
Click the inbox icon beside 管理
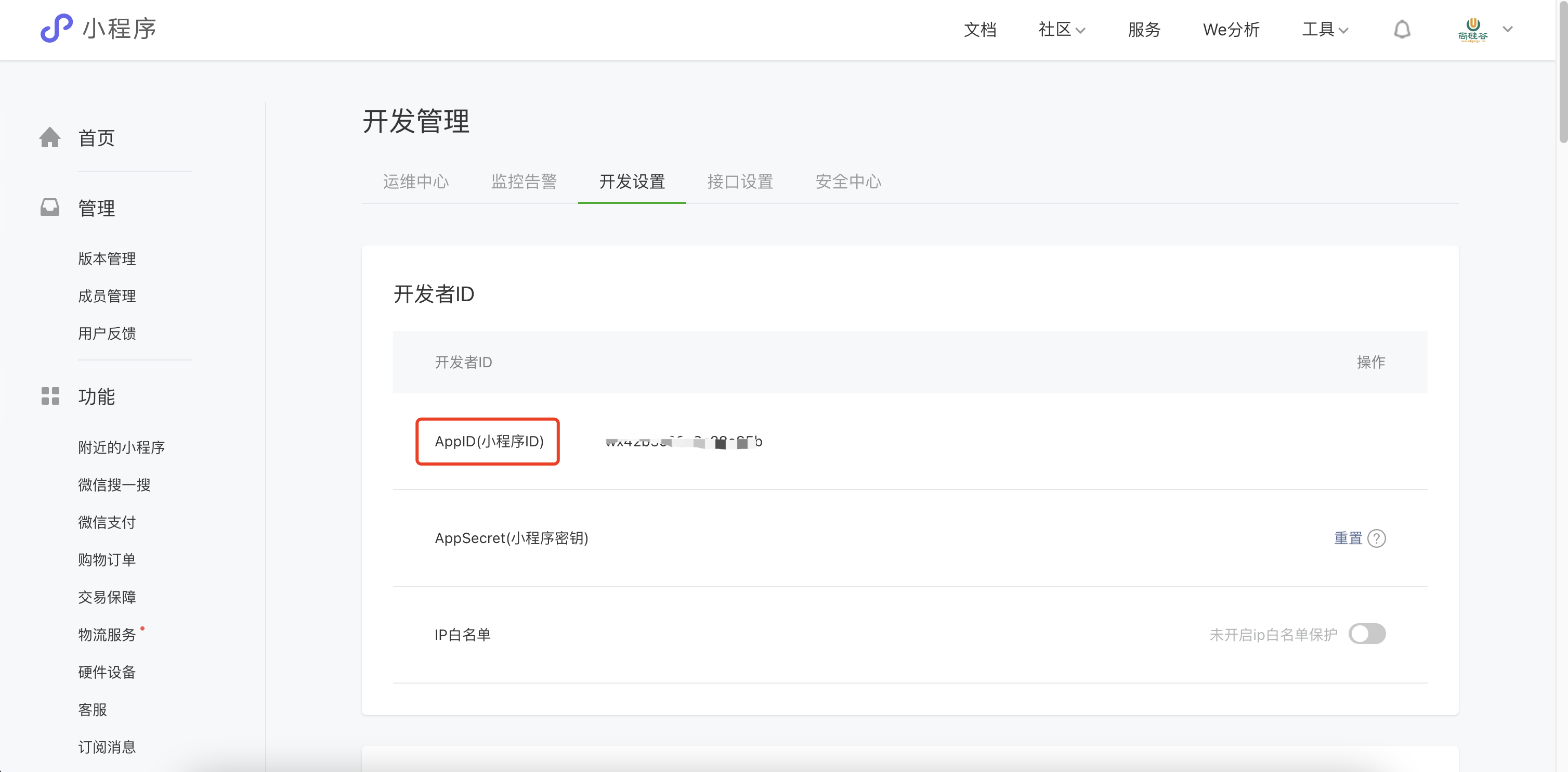click(50, 208)
